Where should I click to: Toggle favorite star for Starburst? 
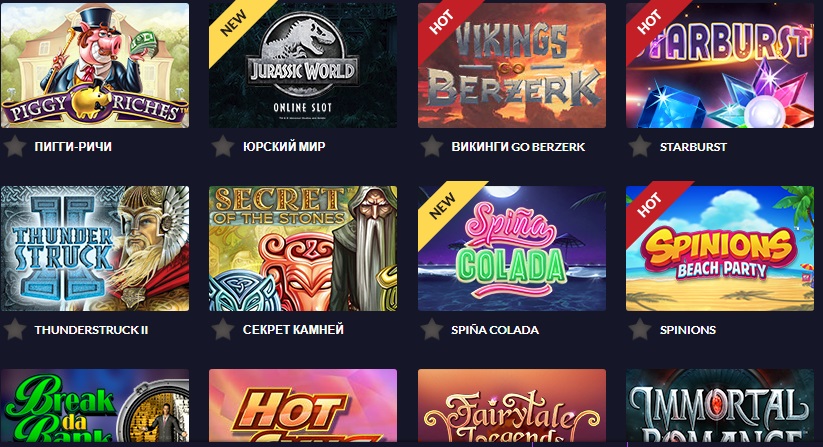pos(640,146)
